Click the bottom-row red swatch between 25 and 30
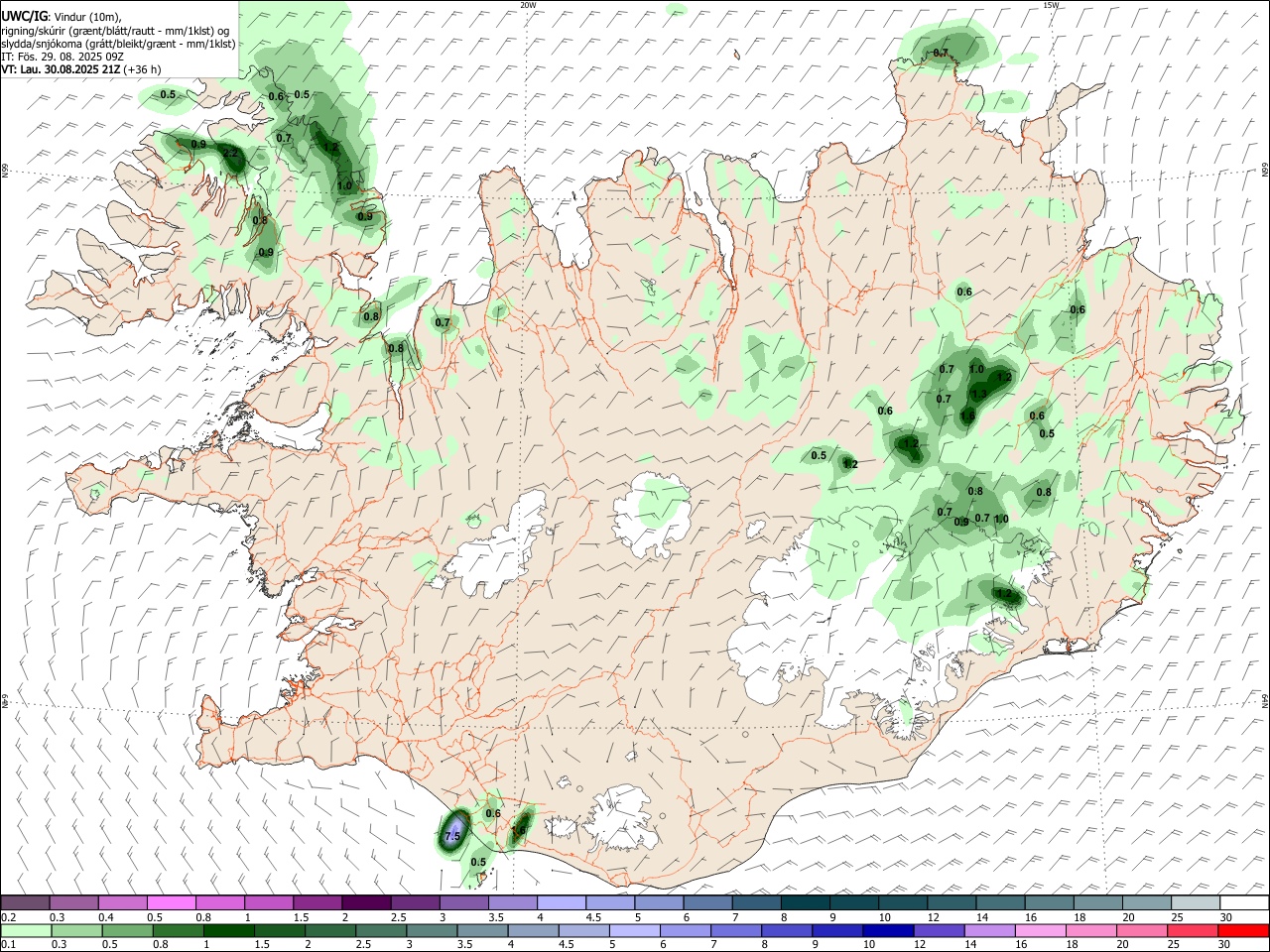 [x=1194, y=930]
